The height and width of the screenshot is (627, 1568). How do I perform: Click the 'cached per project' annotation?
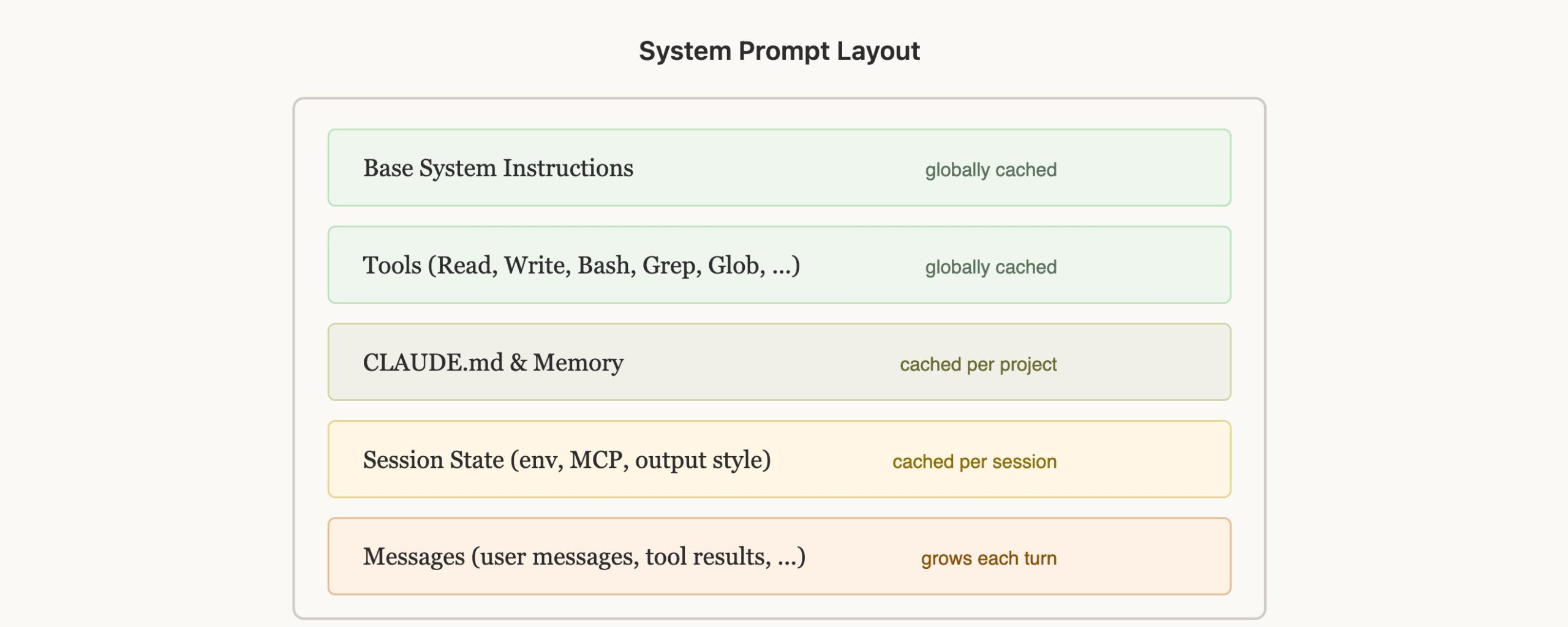click(x=978, y=364)
